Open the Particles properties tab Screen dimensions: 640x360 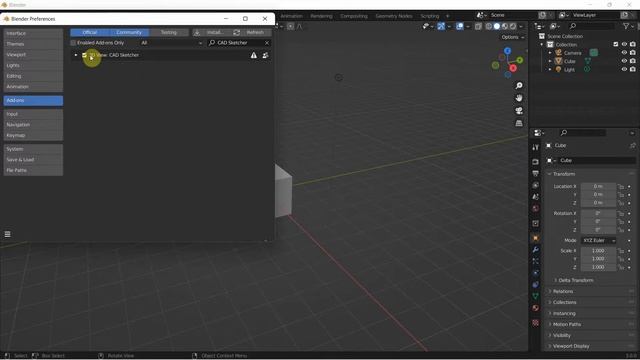tap(536, 261)
